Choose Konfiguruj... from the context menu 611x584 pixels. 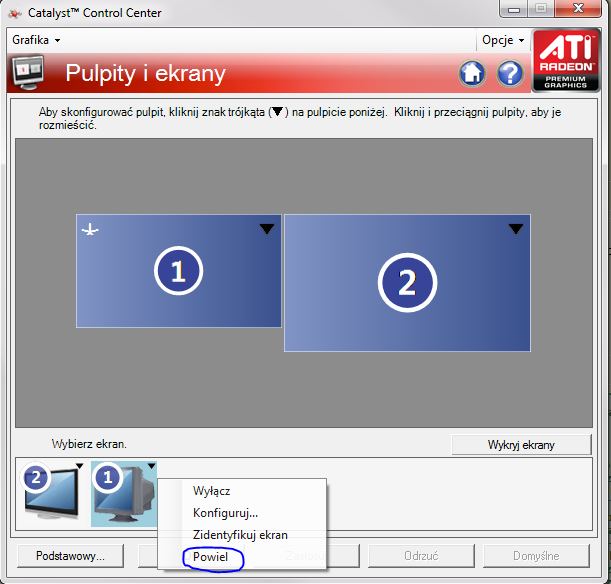[242, 513]
